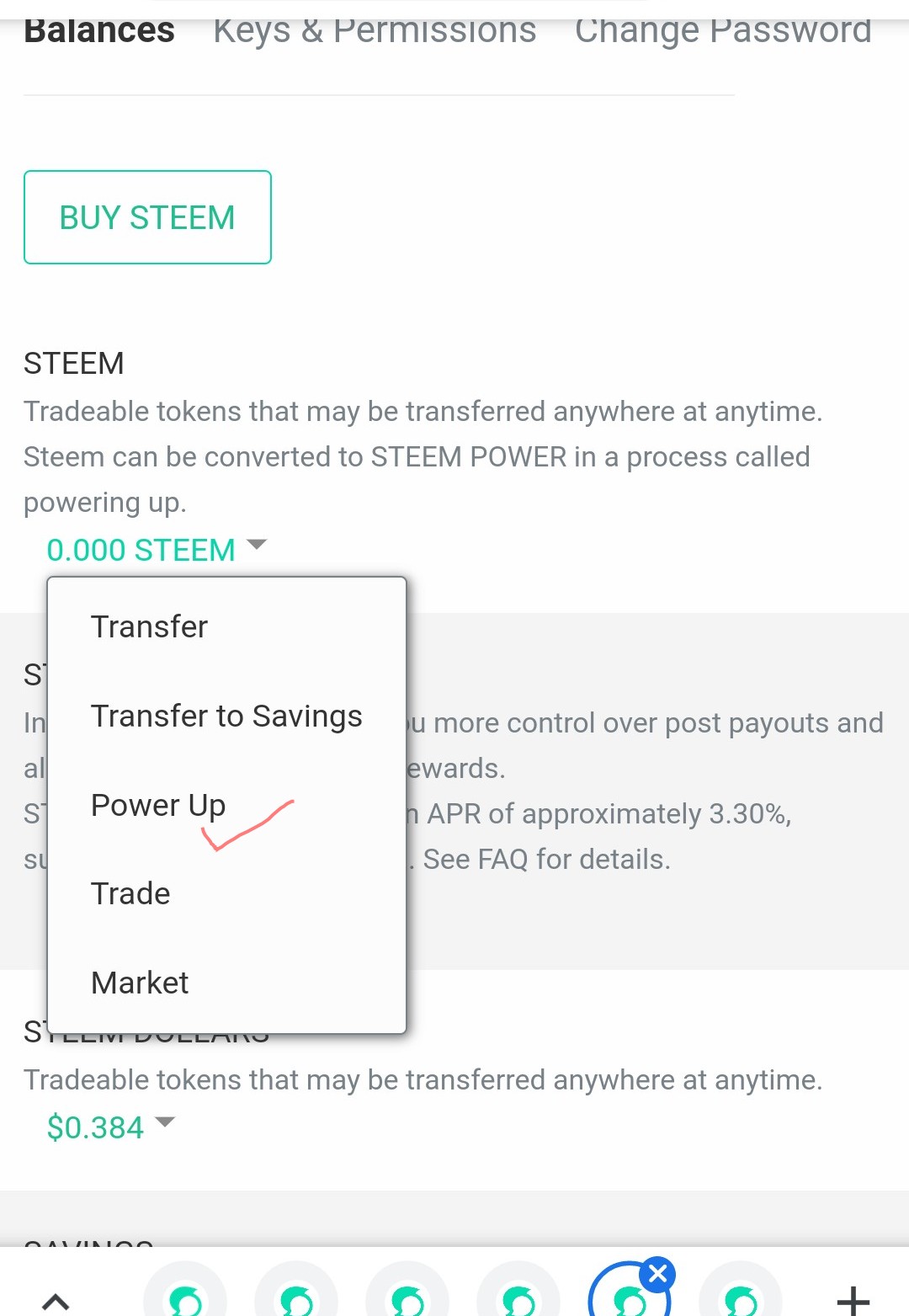
Task: Select the Trade menu entry
Action: pos(130,893)
